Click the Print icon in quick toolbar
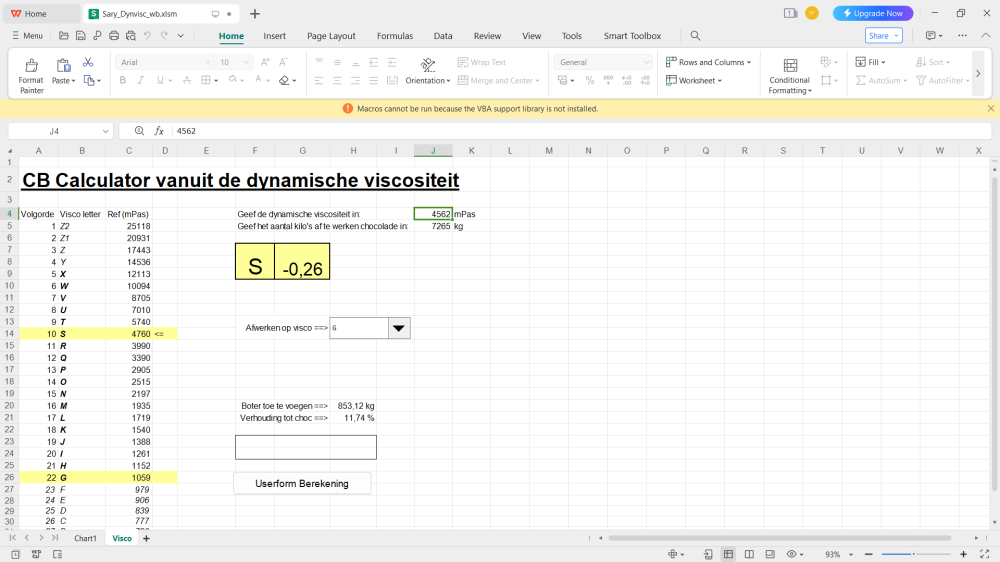This screenshot has width=1000, height=562. pyautogui.click(x=114, y=36)
